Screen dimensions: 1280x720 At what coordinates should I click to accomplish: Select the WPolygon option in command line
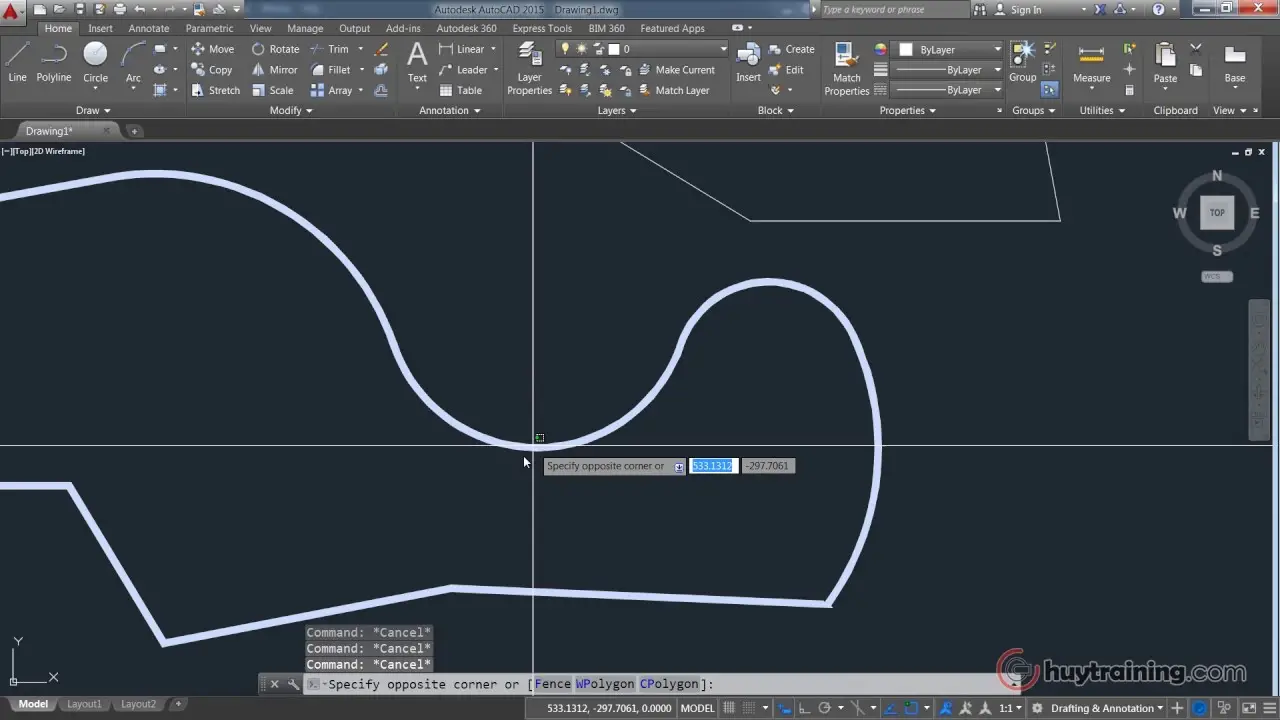pyautogui.click(x=605, y=684)
